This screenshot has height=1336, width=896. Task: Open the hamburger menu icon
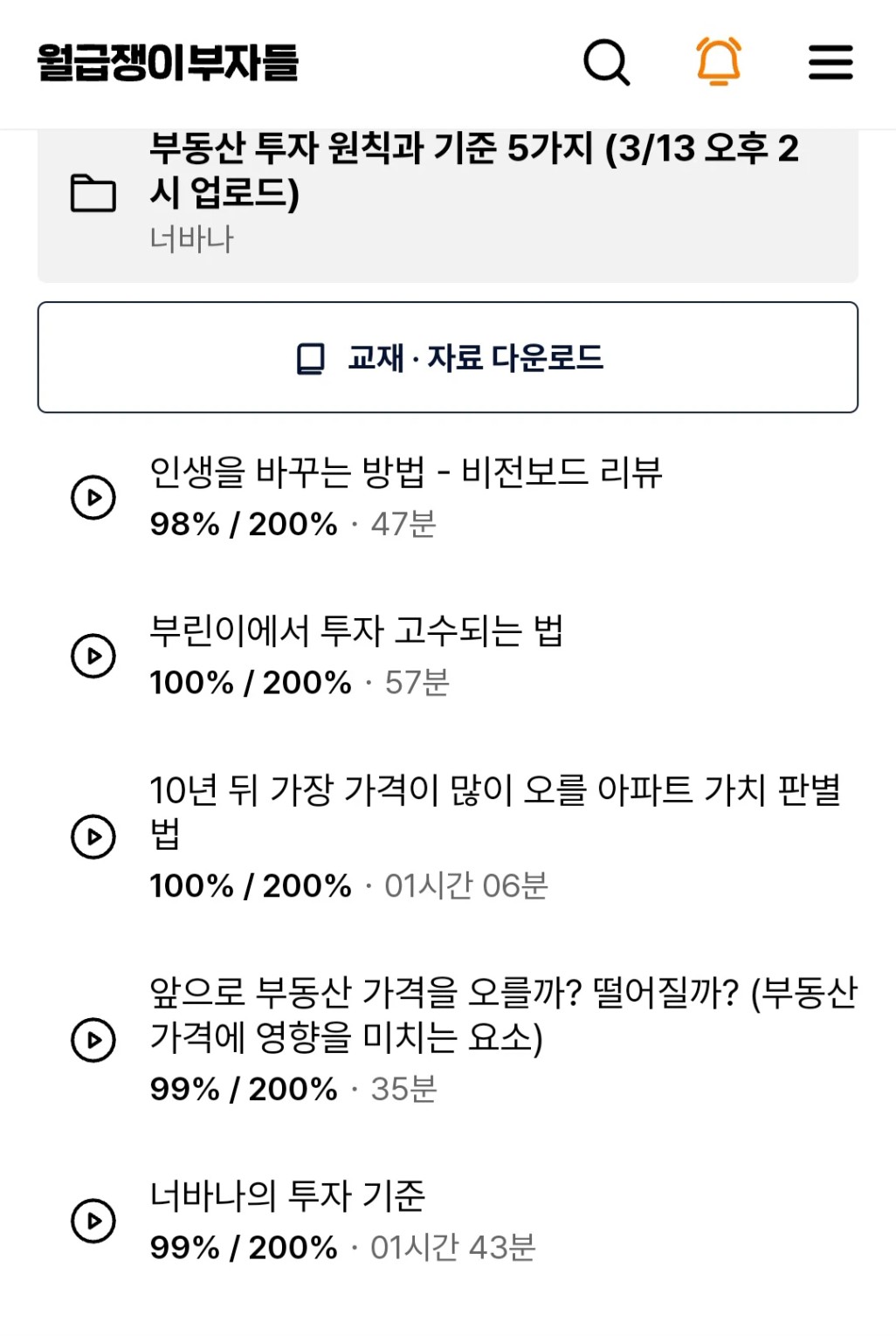click(x=831, y=62)
